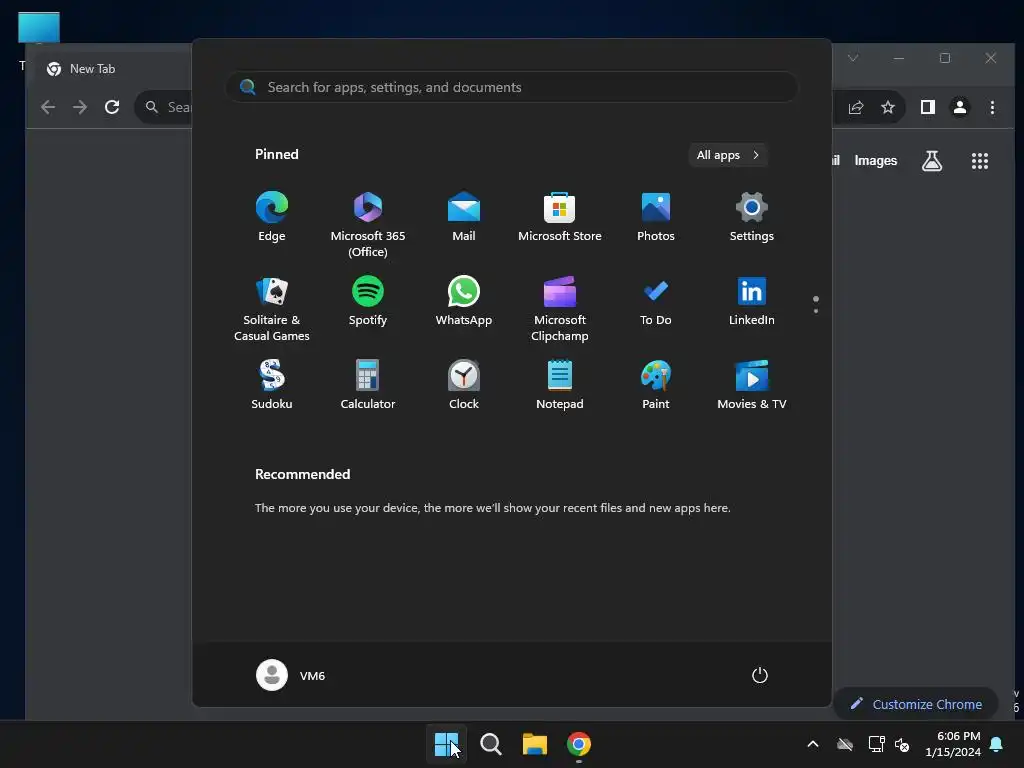1024x768 pixels.
Task: Open Chrome three-dot menu
Action: [992, 107]
